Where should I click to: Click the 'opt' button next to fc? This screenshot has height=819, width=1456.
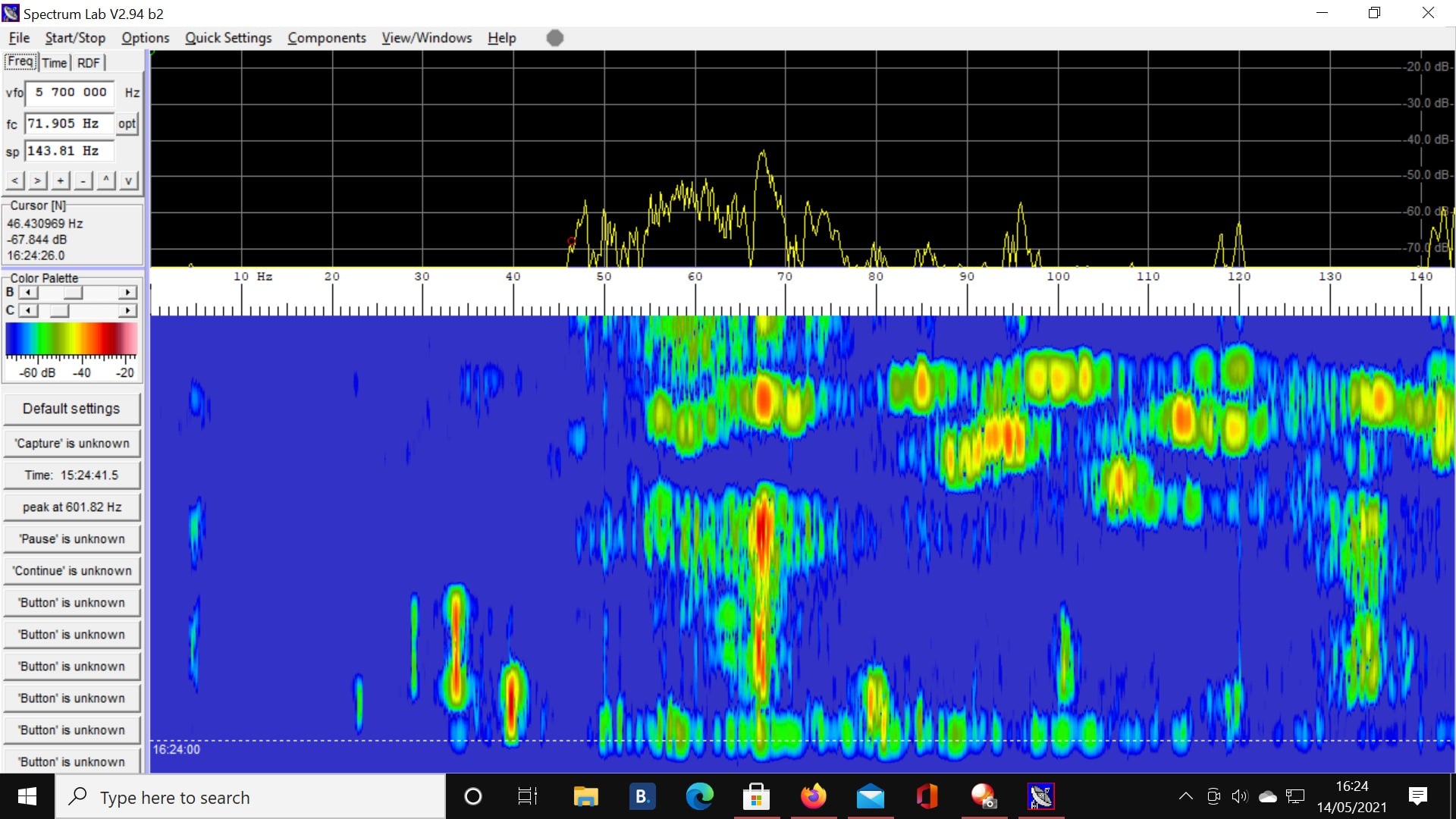(127, 124)
